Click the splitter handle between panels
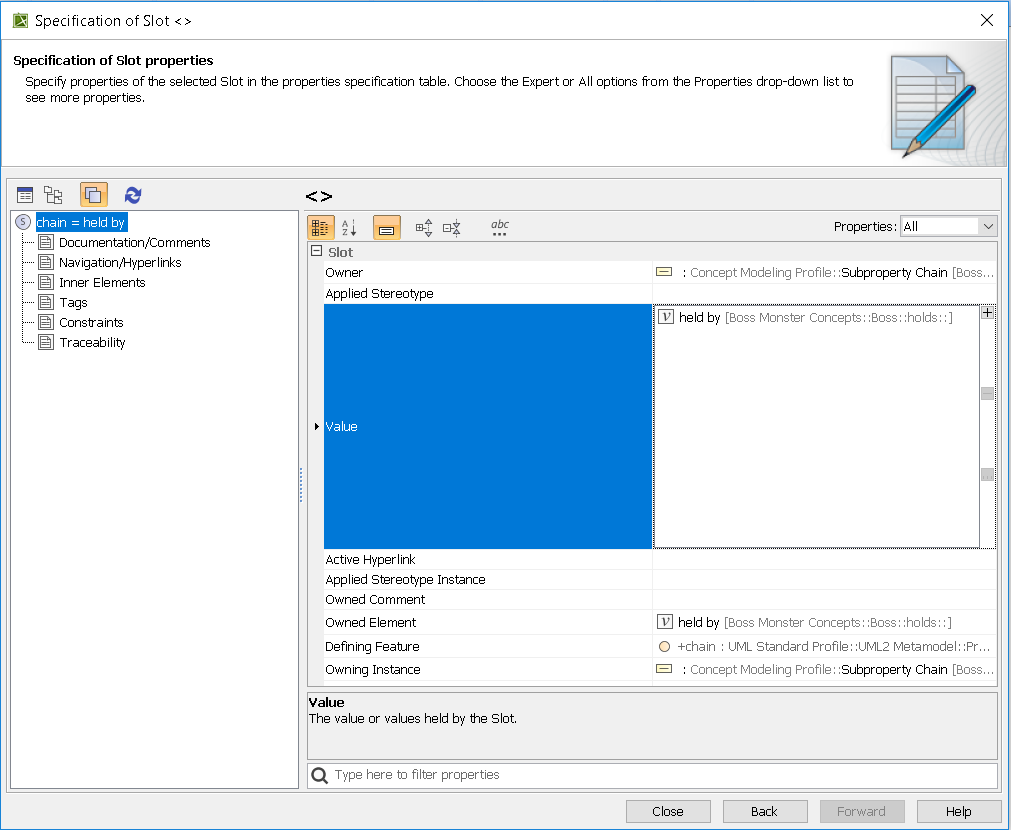 (x=301, y=485)
